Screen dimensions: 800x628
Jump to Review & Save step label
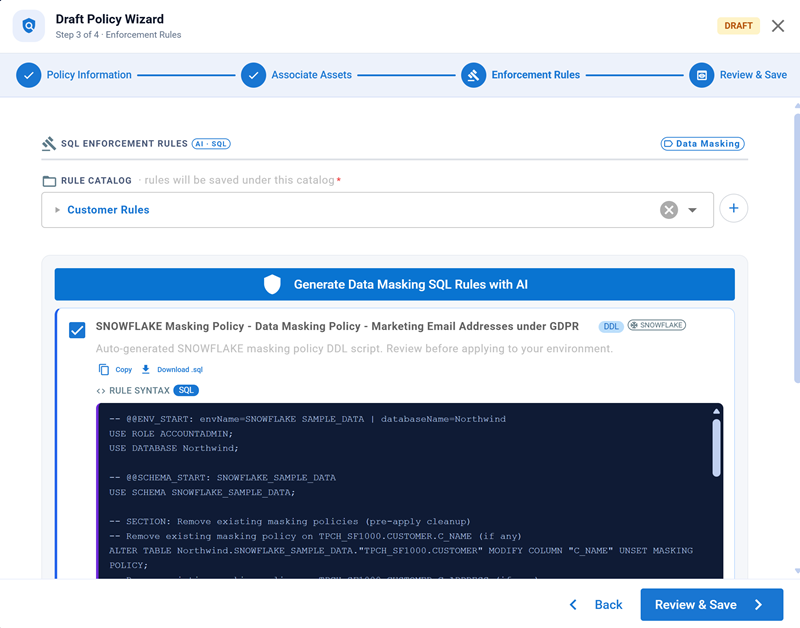click(753, 75)
